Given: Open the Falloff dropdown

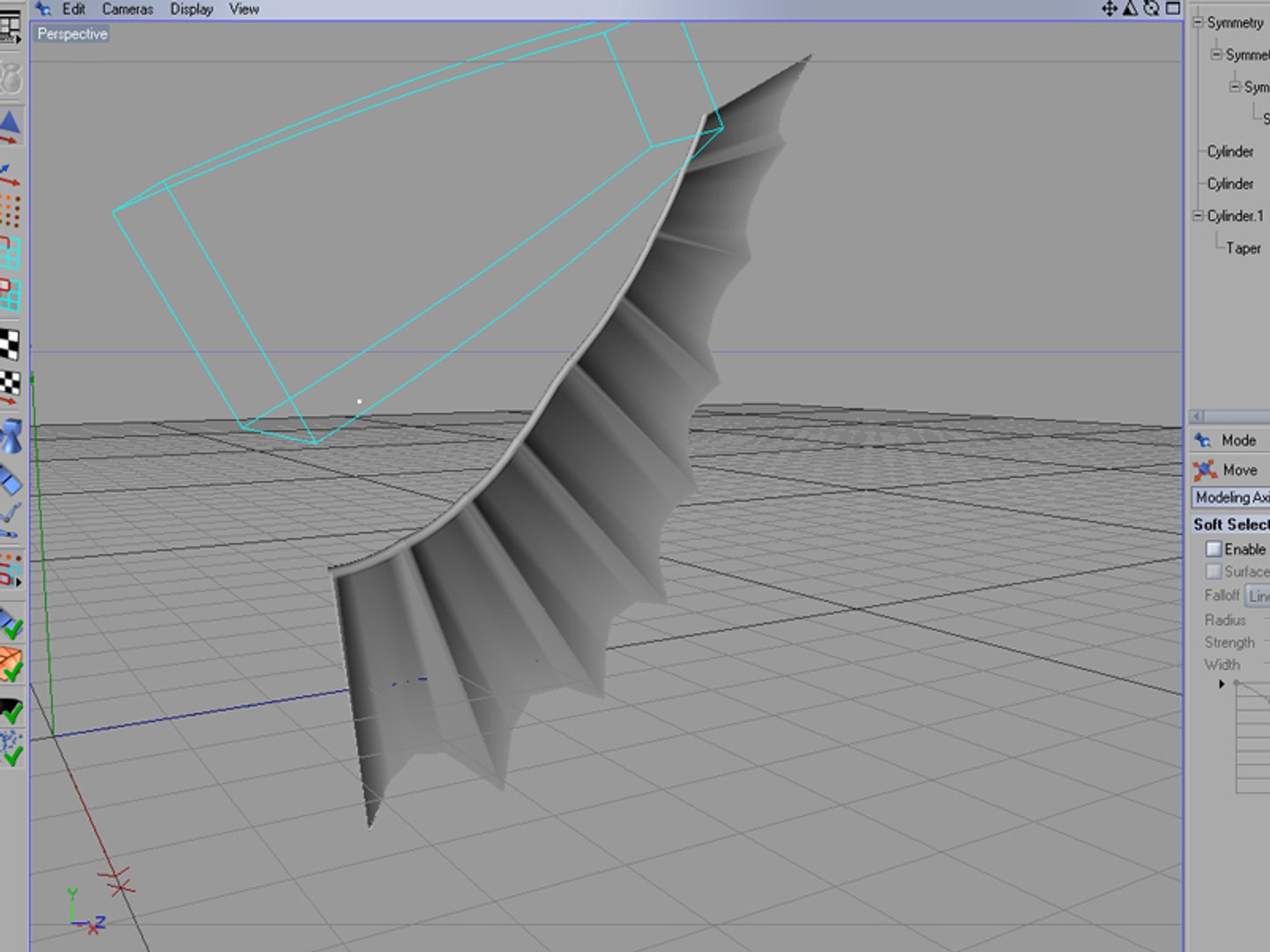Looking at the screenshot, I should [1258, 596].
